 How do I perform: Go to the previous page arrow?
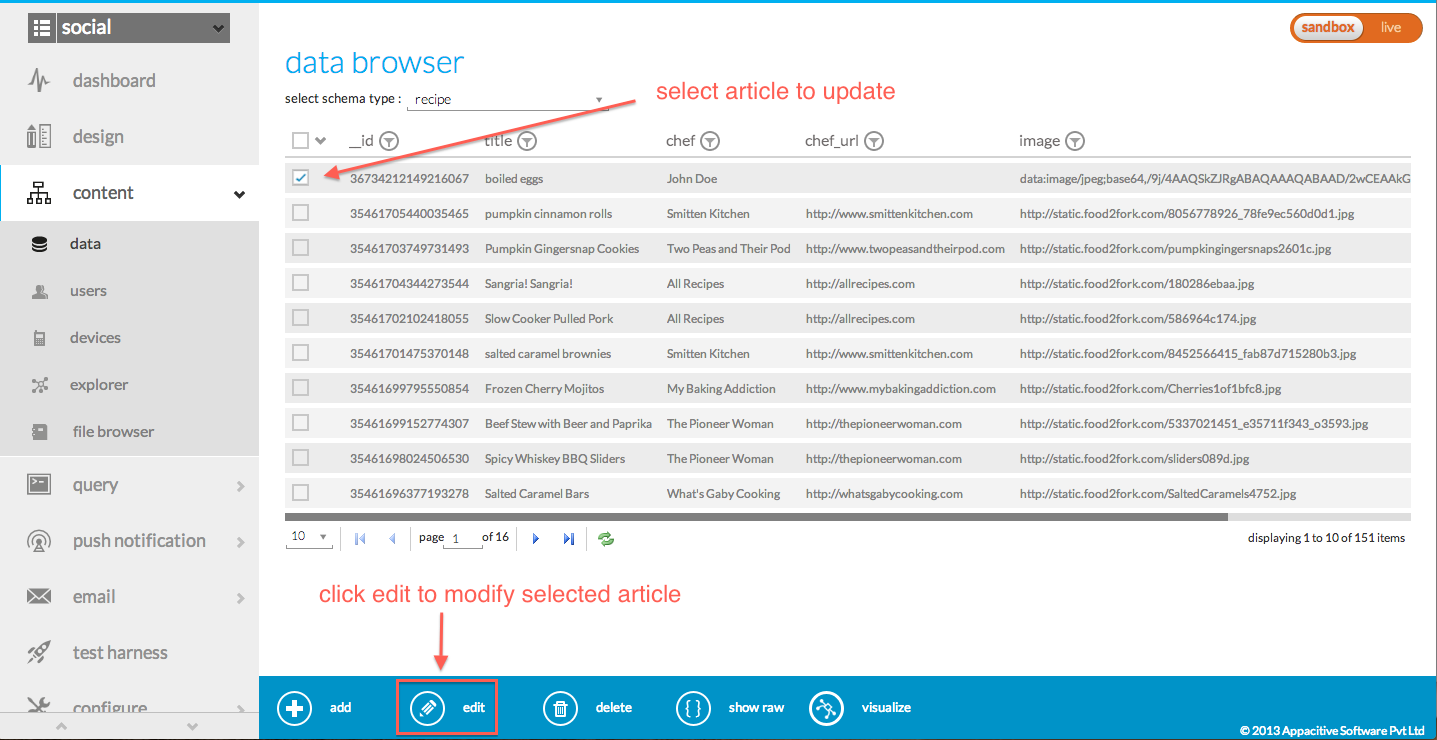(x=392, y=539)
